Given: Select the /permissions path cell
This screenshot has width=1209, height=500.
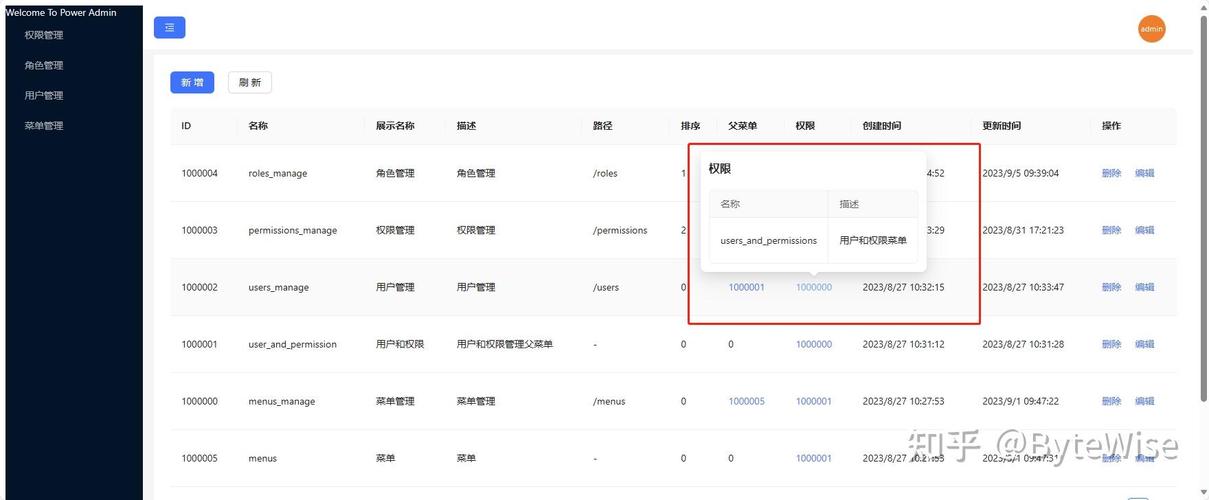Looking at the screenshot, I should pos(620,230).
